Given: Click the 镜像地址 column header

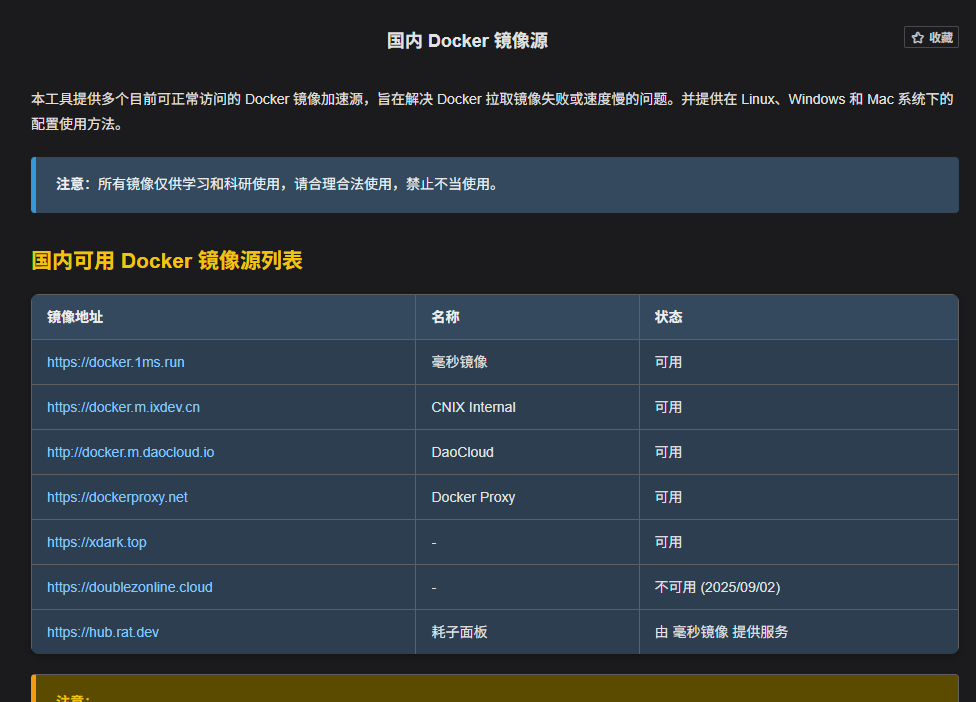Looking at the screenshot, I should [223, 317].
